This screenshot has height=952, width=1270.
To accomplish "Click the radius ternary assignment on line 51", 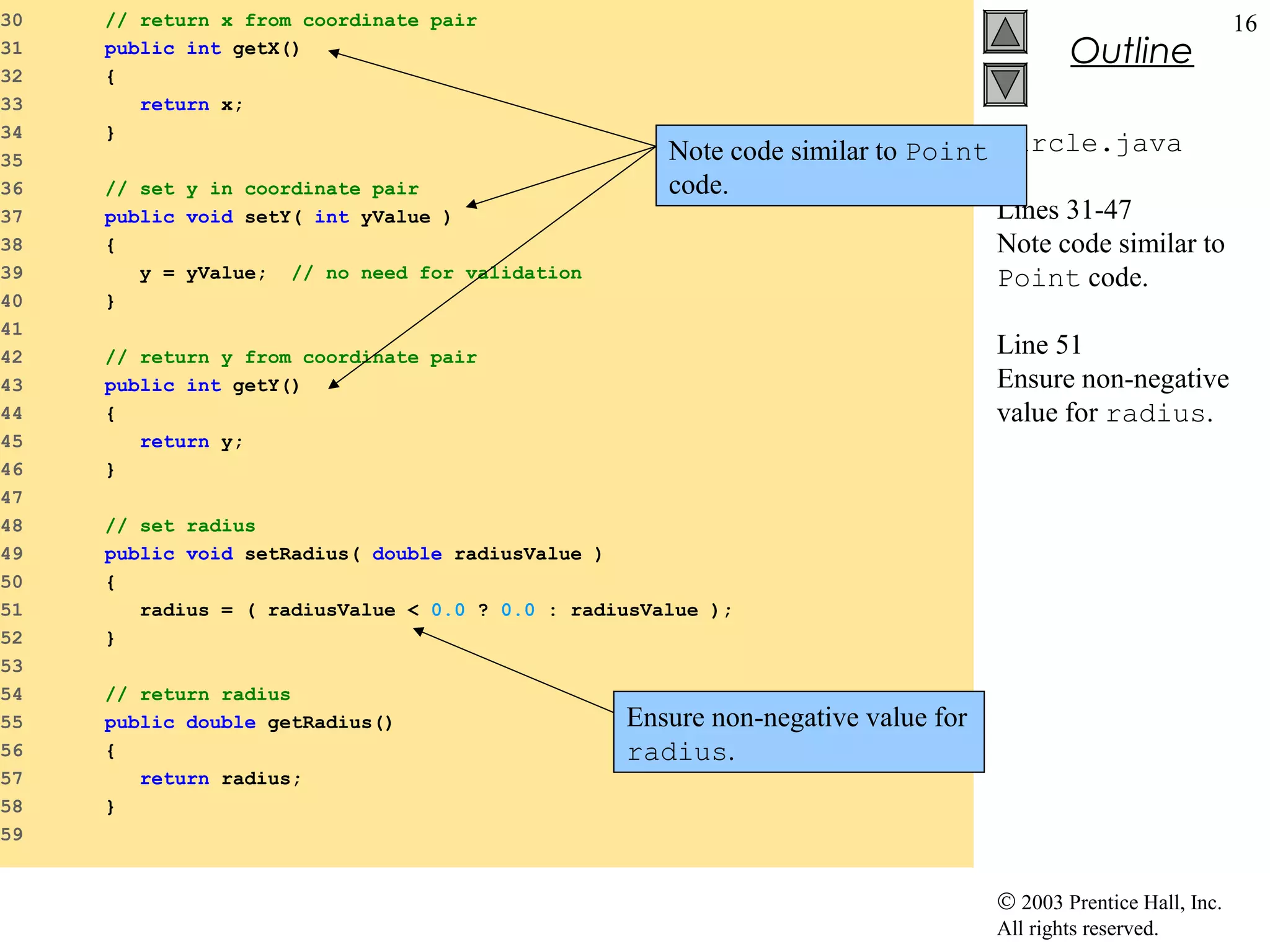I will pyautogui.click(x=435, y=610).
